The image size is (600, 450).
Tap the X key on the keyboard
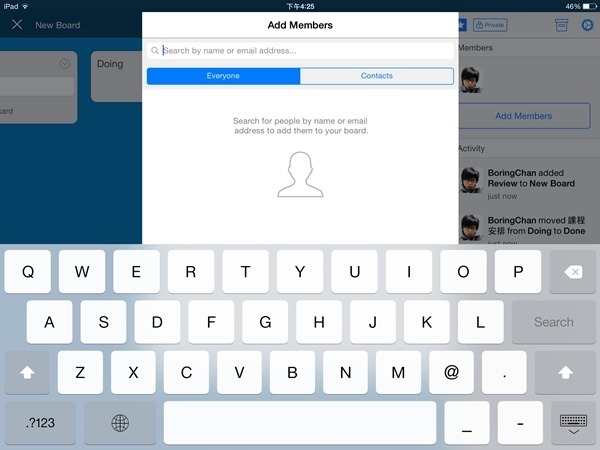[133, 372]
